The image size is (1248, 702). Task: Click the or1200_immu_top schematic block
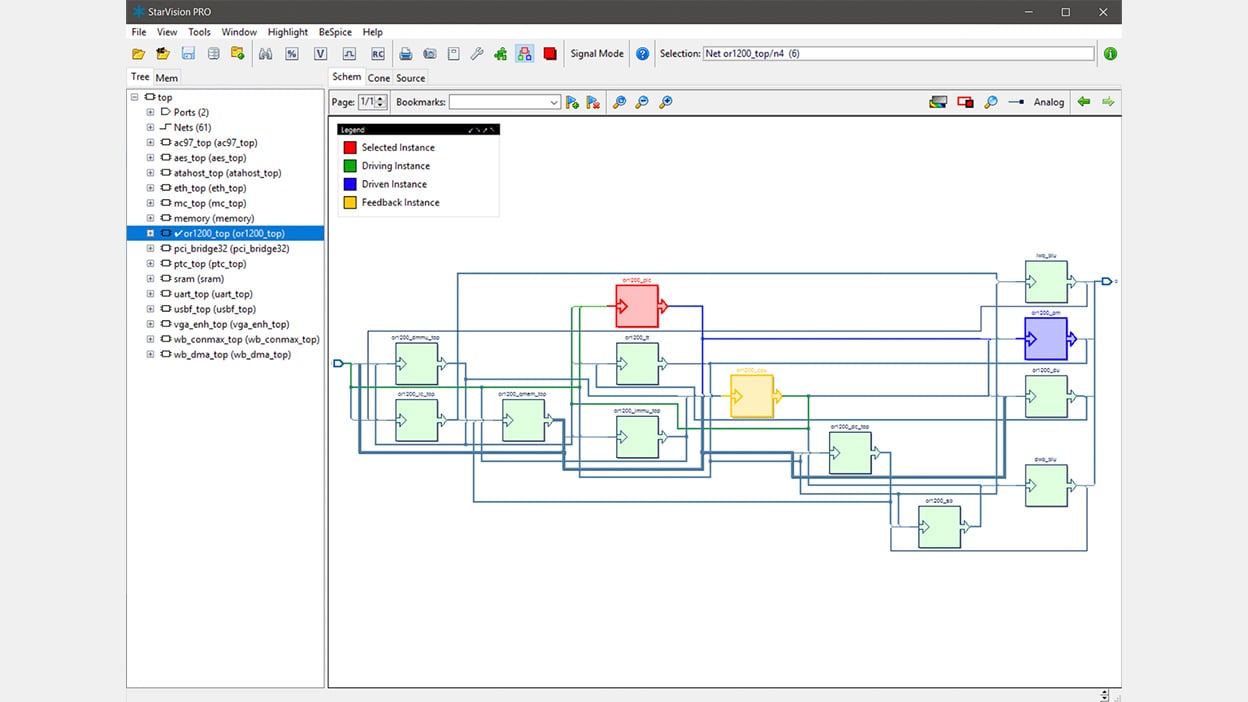pyautogui.click(x=637, y=437)
